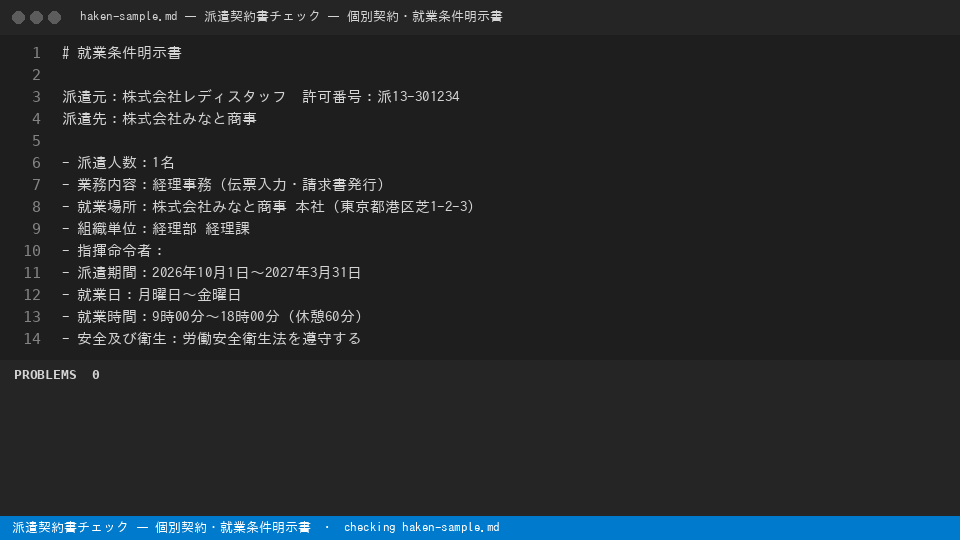960x540 pixels.
Task: Click the second window control button
Action: click(37, 17)
